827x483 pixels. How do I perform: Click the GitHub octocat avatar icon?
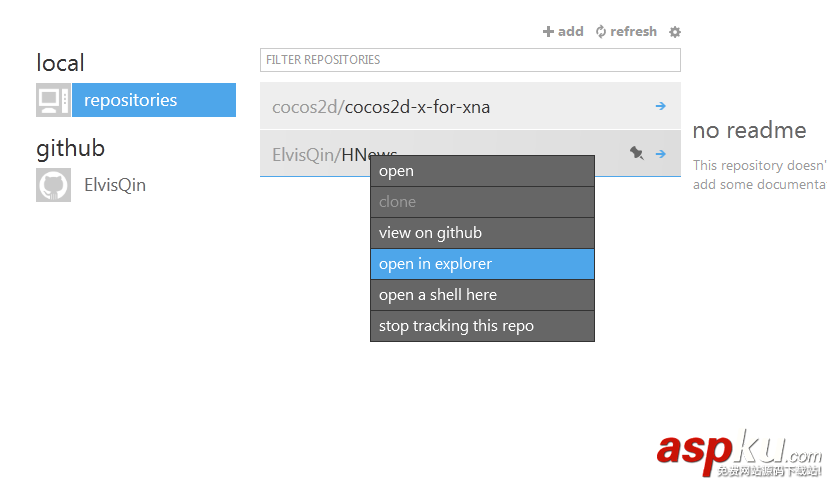[x=53, y=185]
